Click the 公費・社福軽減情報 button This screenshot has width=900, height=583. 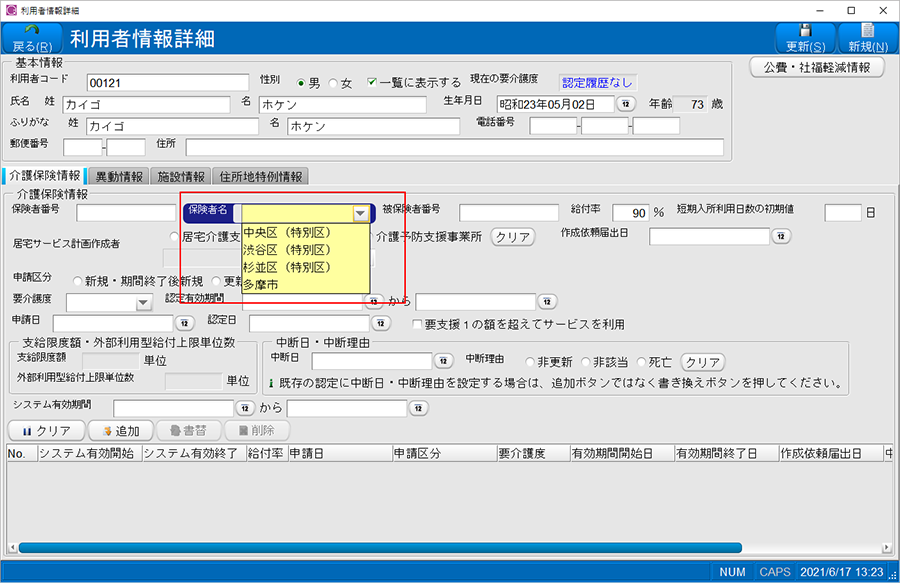pos(817,67)
